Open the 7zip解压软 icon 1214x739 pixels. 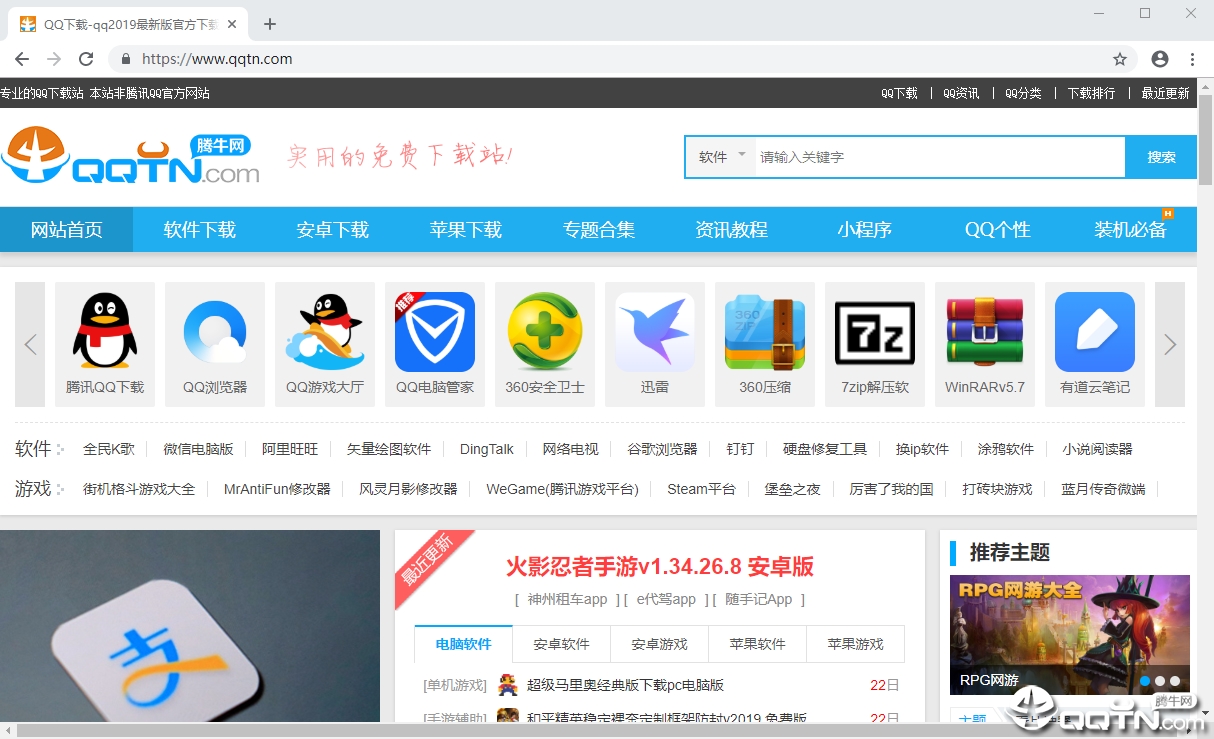875,332
